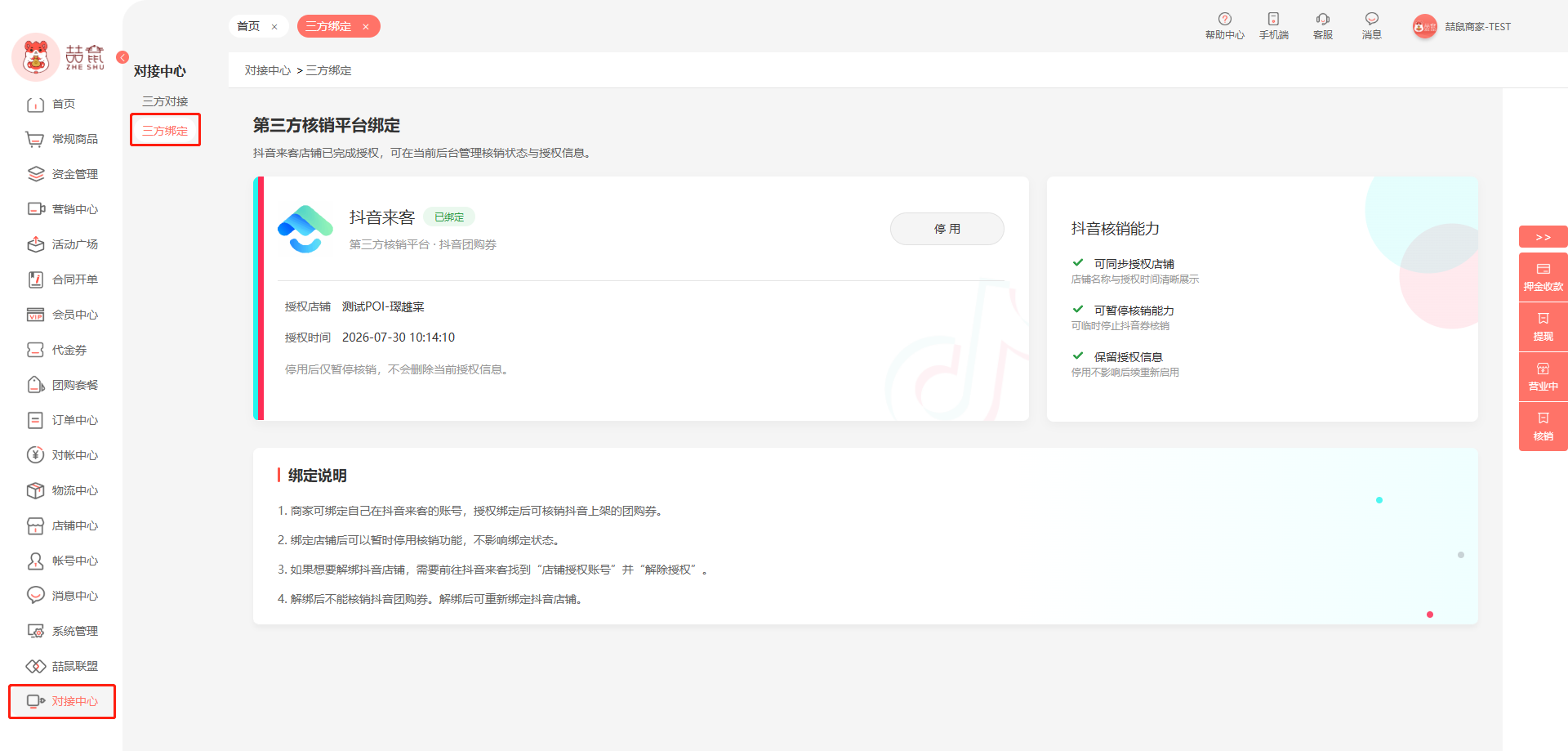
Task: Click the 手机端 mobile icon
Action: coord(1273,25)
